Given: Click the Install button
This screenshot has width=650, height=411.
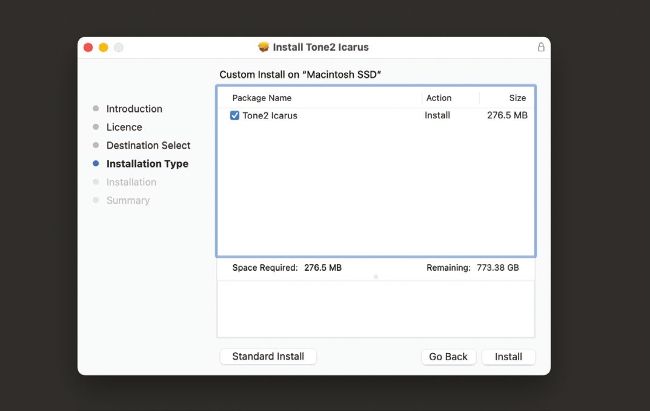Looking at the screenshot, I should tap(508, 357).
